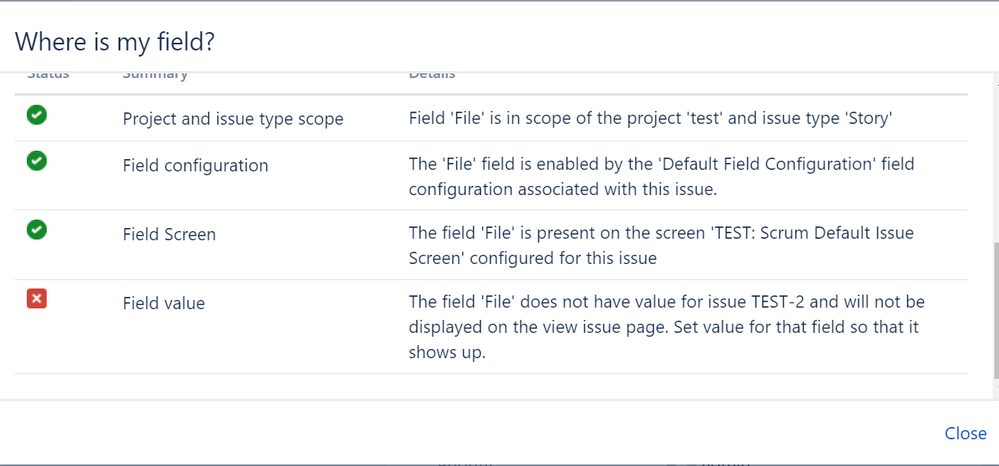Click details mentioning 'Default Field Configuration'
Viewport: 999px width, 466px height.
(x=661, y=177)
